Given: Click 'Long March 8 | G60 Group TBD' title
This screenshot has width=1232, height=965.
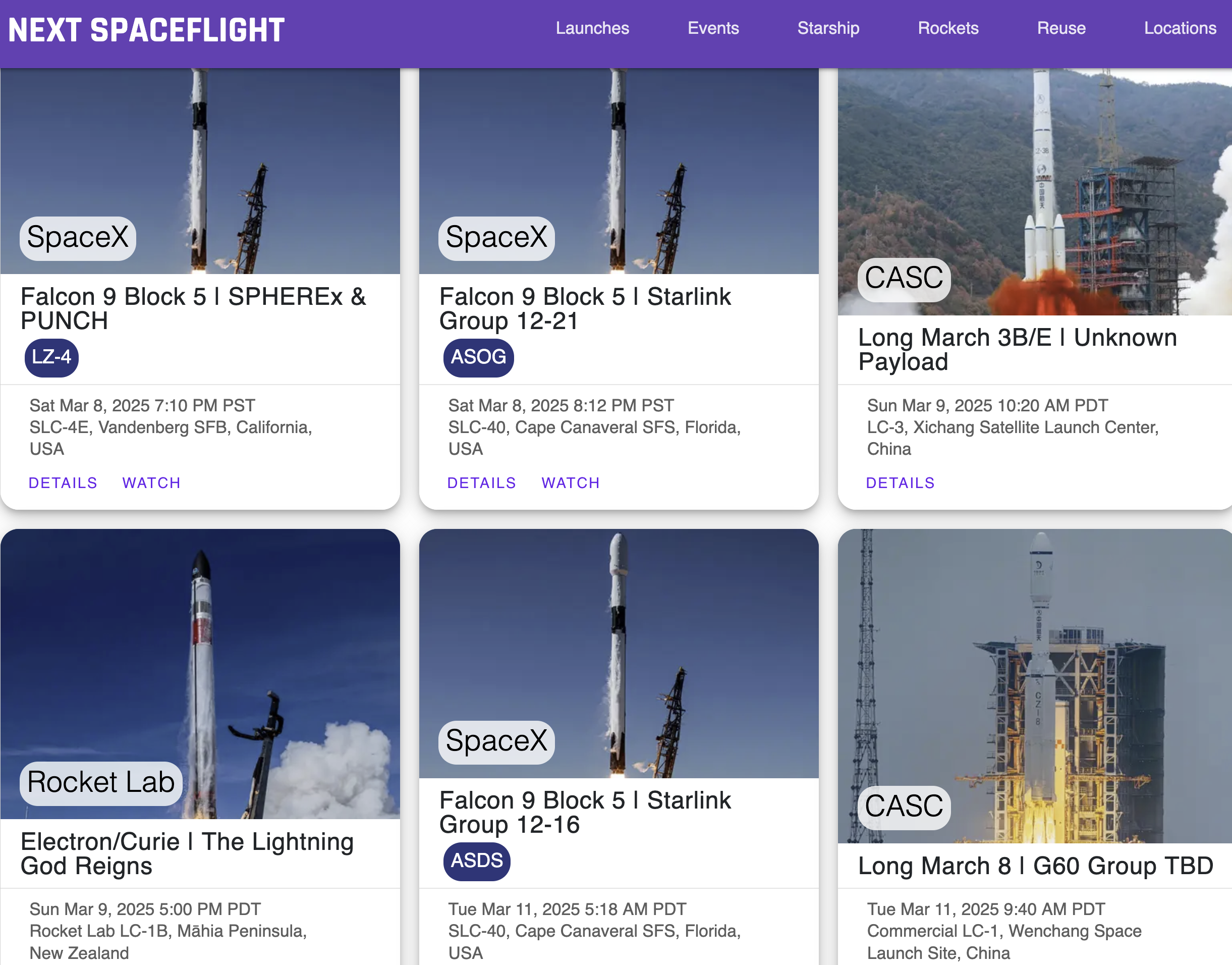Looking at the screenshot, I should [x=1036, y=866].
